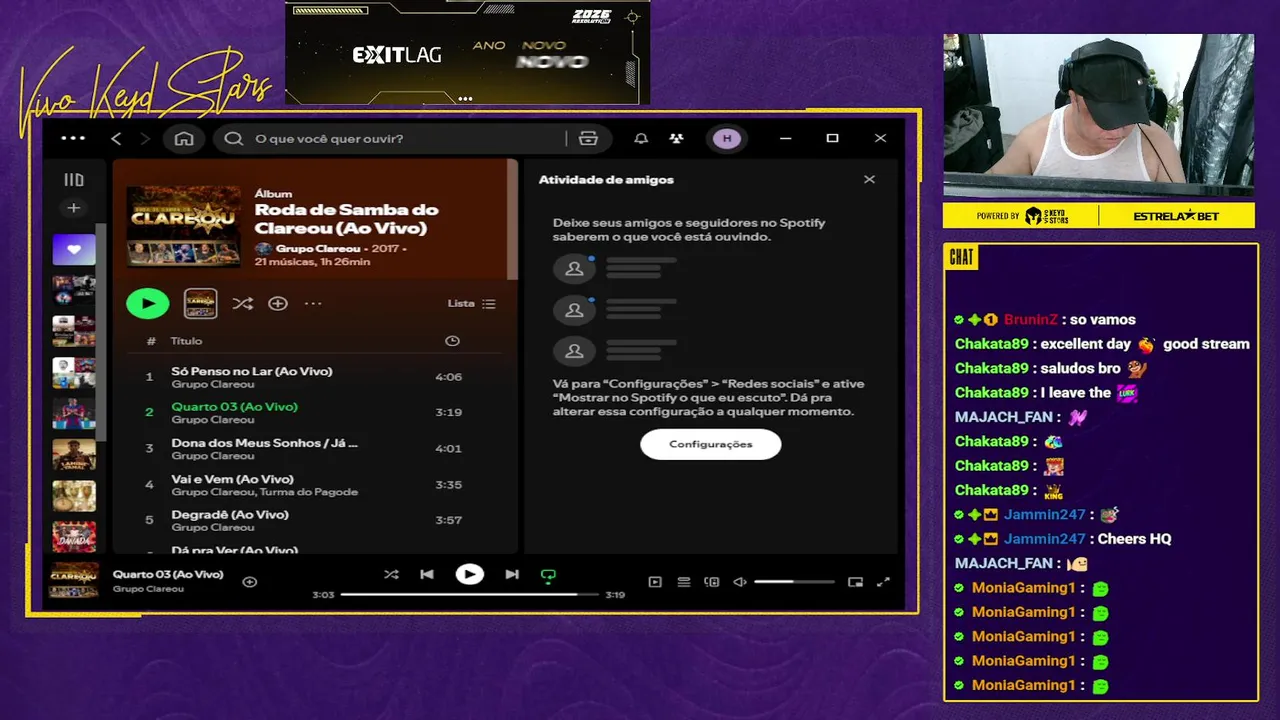Click the ExitLag banner above Spotify
The width and height of the screenshot is (1280, 720).
(x=468, y=52)
